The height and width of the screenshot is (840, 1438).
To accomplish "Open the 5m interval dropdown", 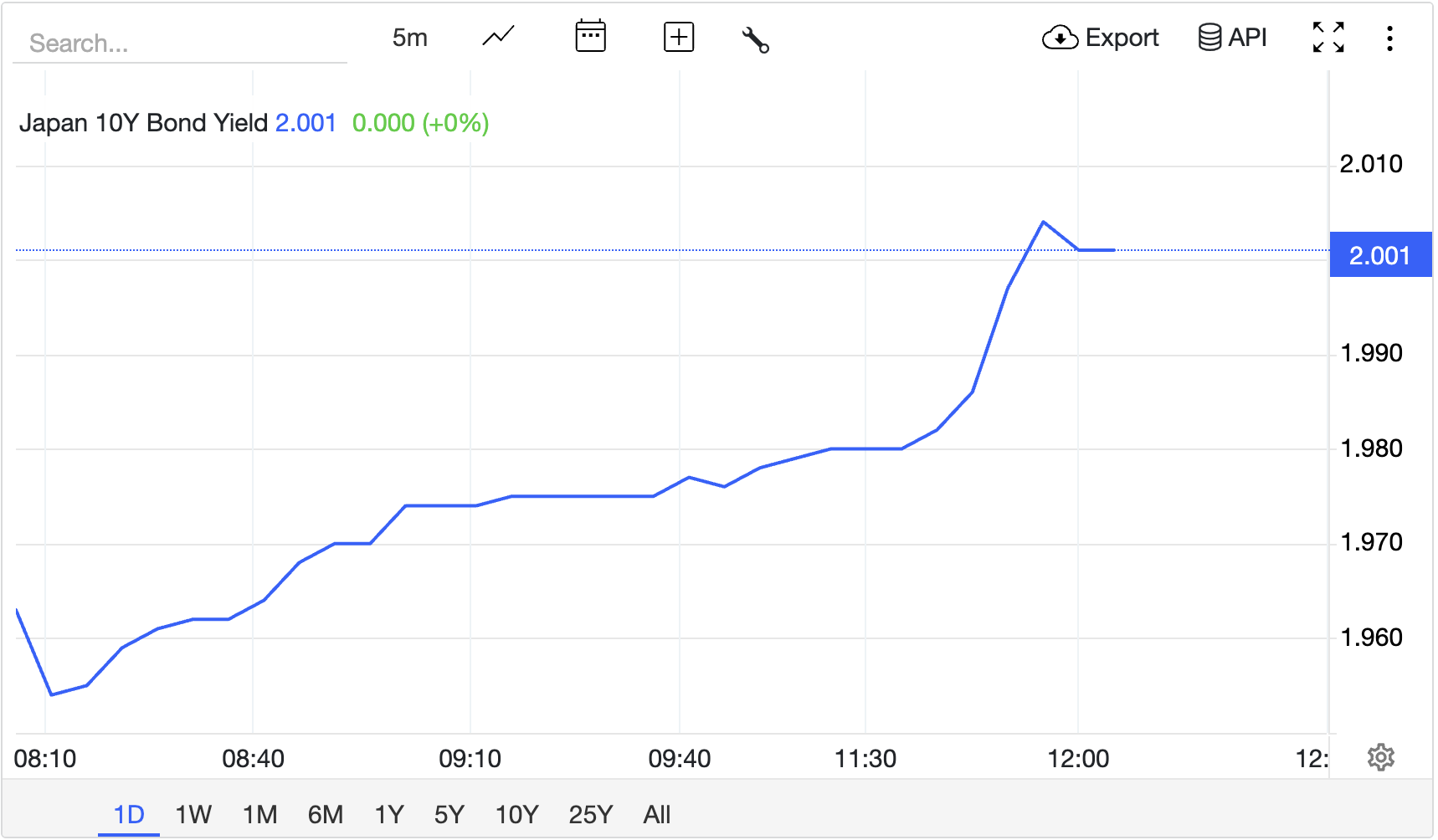I will 410,37.
